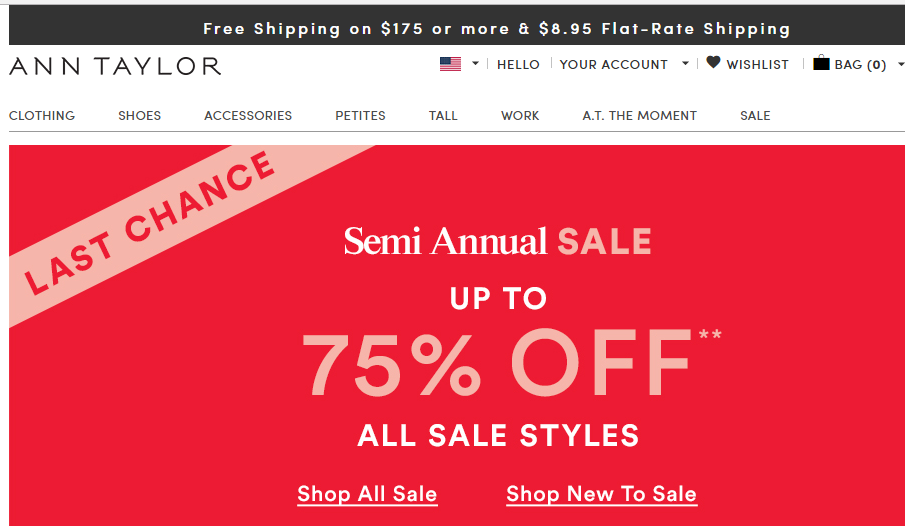Click the shopping bag icon
Screen dimensions: 905x526
coord(821,63)
